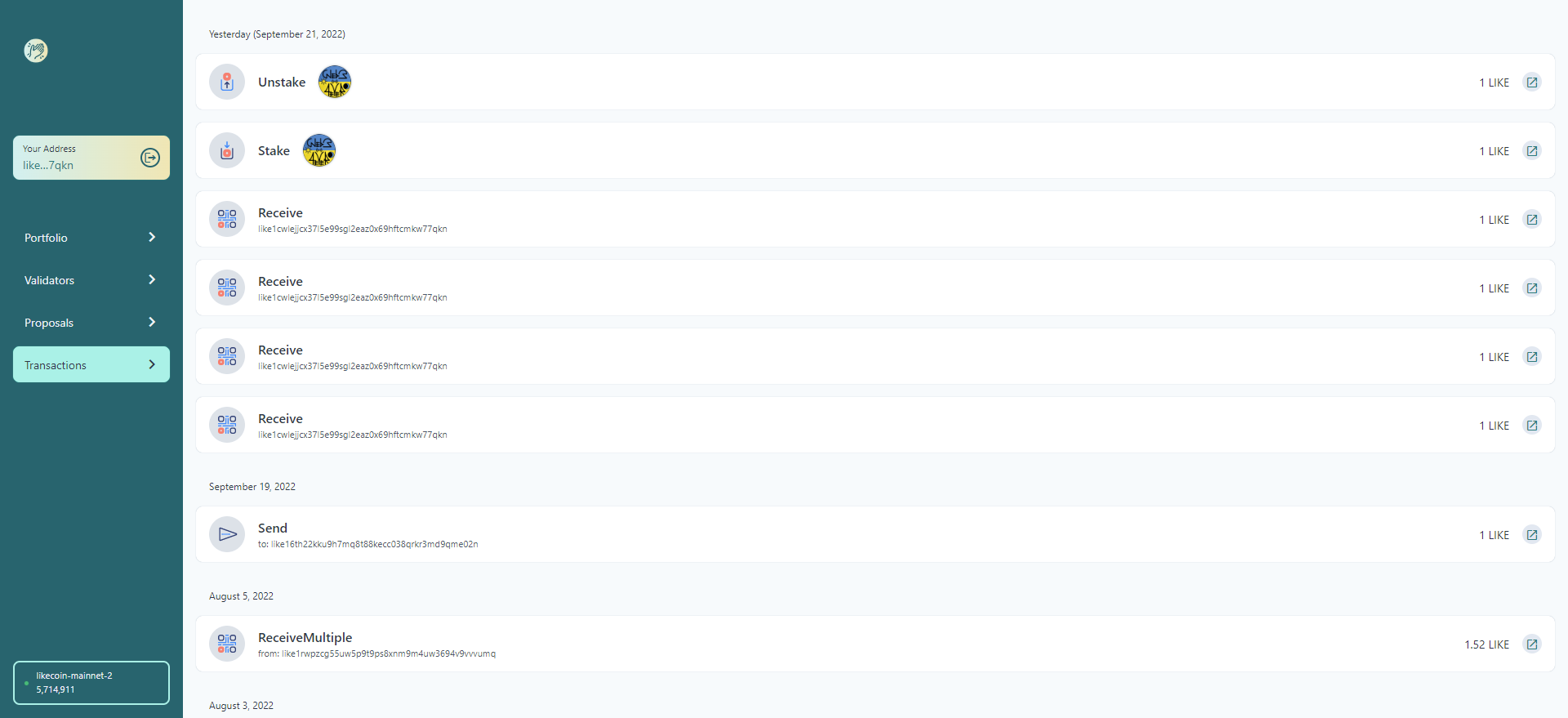Screen dimensions: 1568x718
Task: Click the second Receive QR icon
Action: 227,288
